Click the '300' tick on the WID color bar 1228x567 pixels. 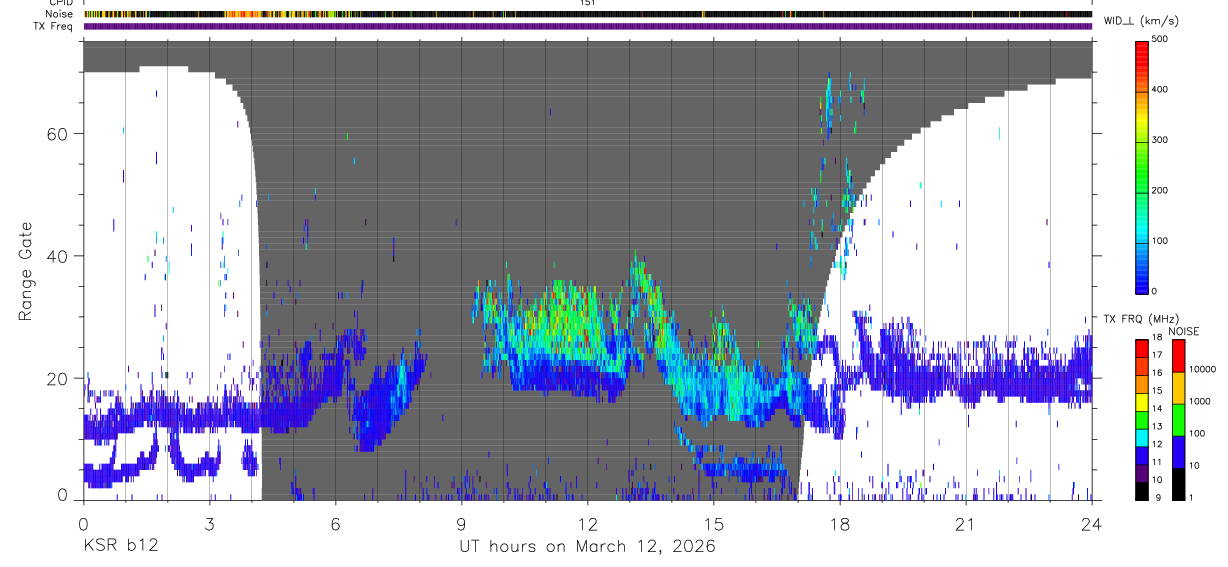1160,140
